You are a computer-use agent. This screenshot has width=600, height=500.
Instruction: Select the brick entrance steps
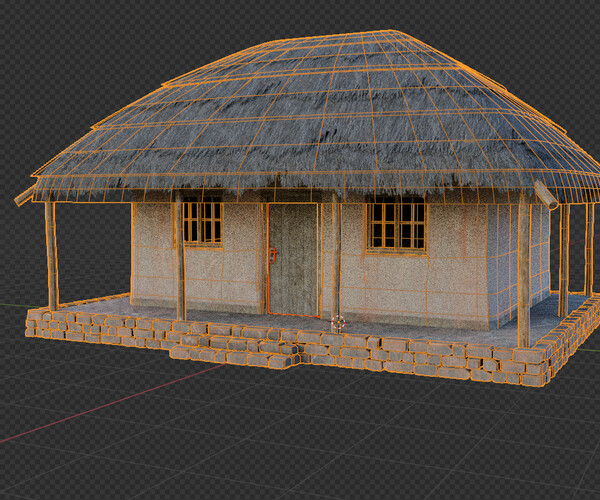point(236,353)
